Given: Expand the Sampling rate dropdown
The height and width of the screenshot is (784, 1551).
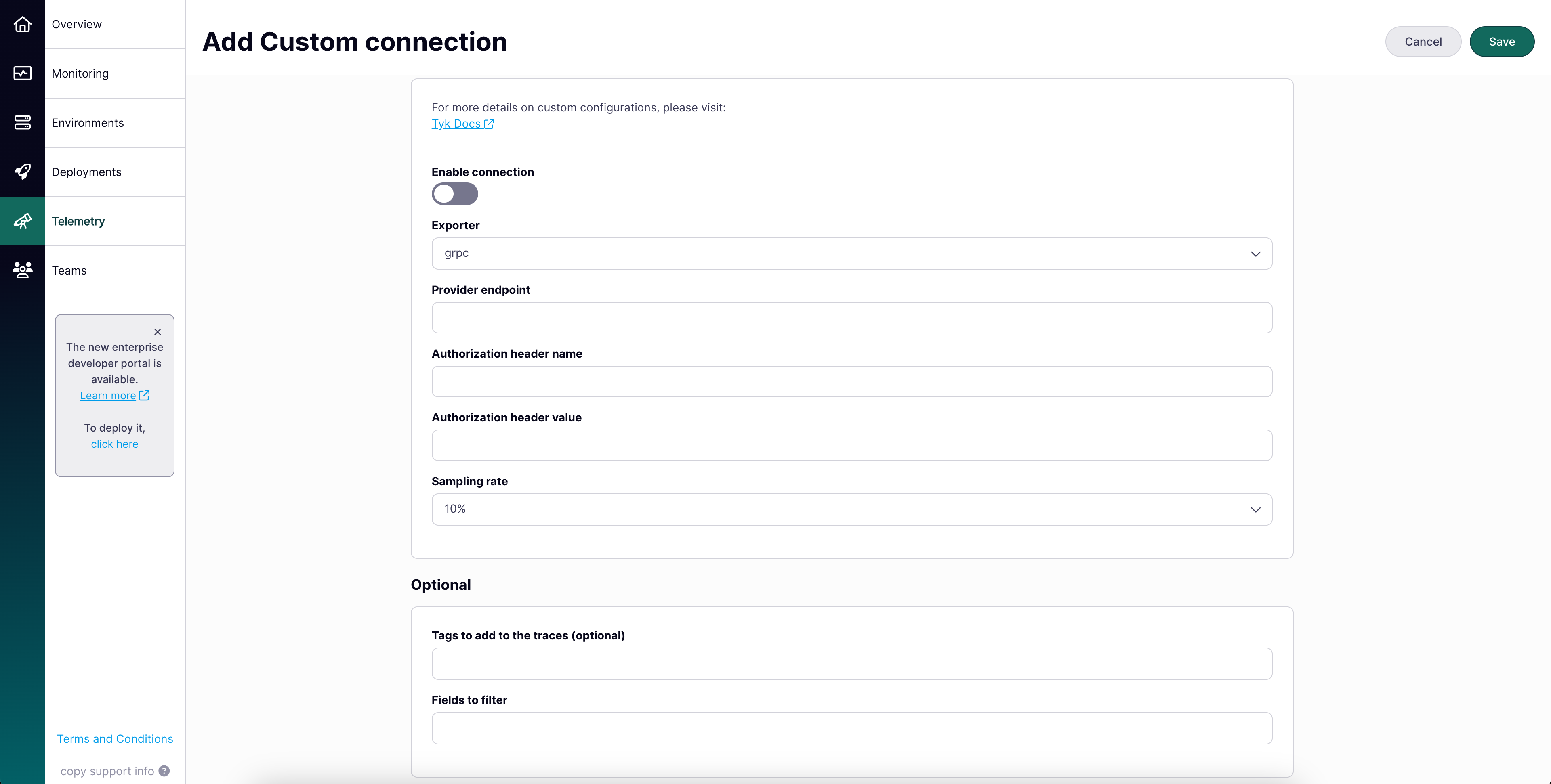Looking at the screenshot, I should (851, 509).
